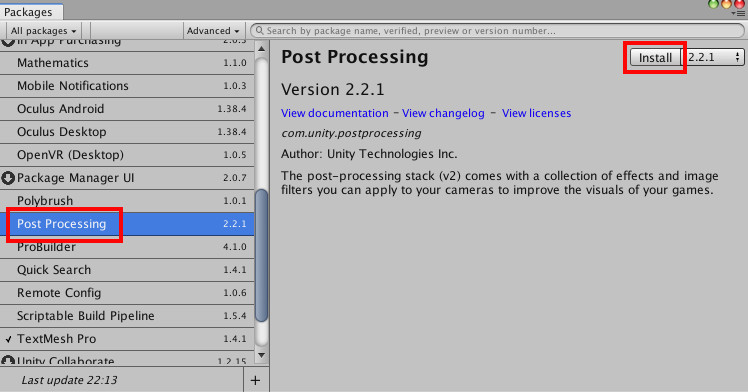Click the Author: Unity Technologies Inc. text
The image size is (748, 392).
(369, 154)
